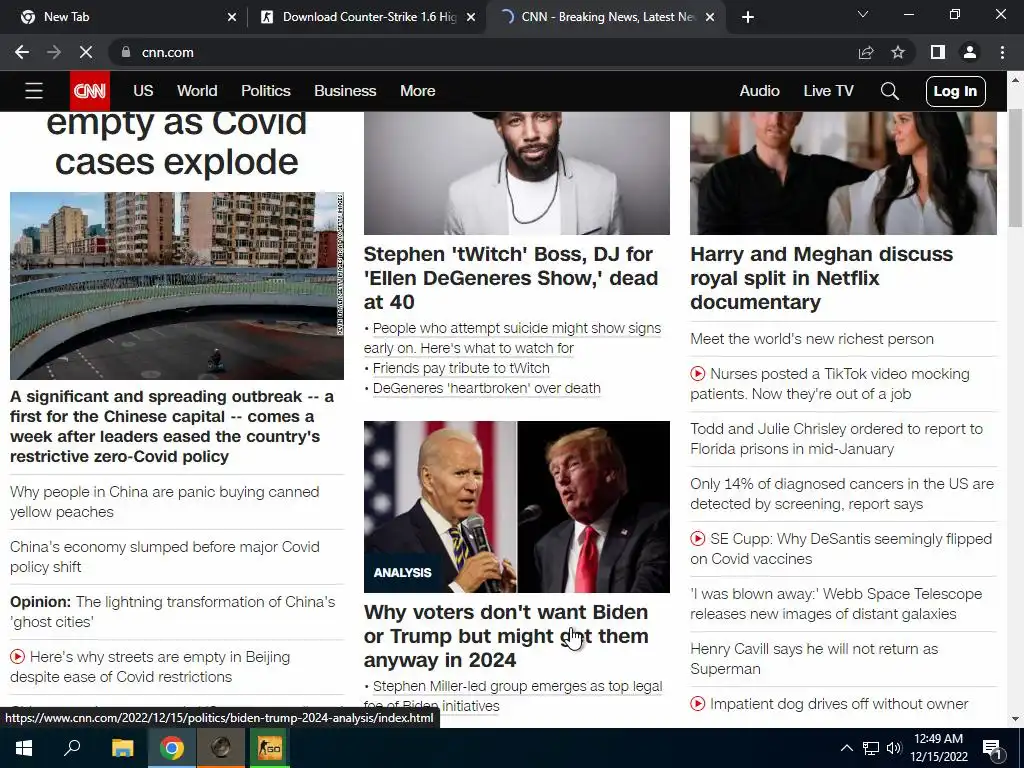1024x768 pixels.
Task: Open the CNN hamburger menu
Action: [x=34, y=91]
